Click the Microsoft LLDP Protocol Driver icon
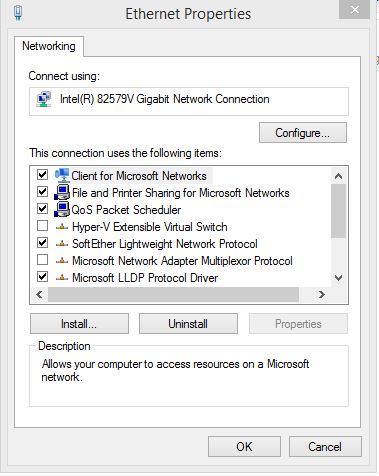This screenshot has width=379, height=476. click(x=62, y=278)
